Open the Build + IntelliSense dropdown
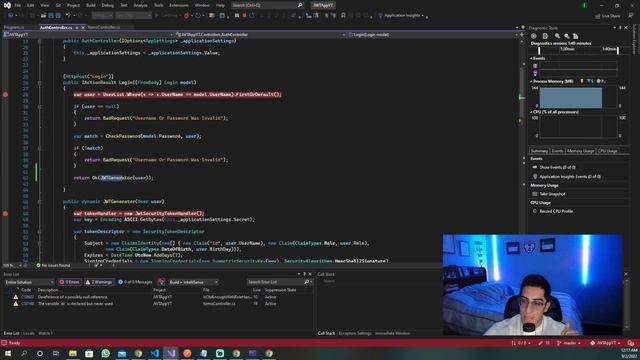The image size is (640, 360). (193, 282)
